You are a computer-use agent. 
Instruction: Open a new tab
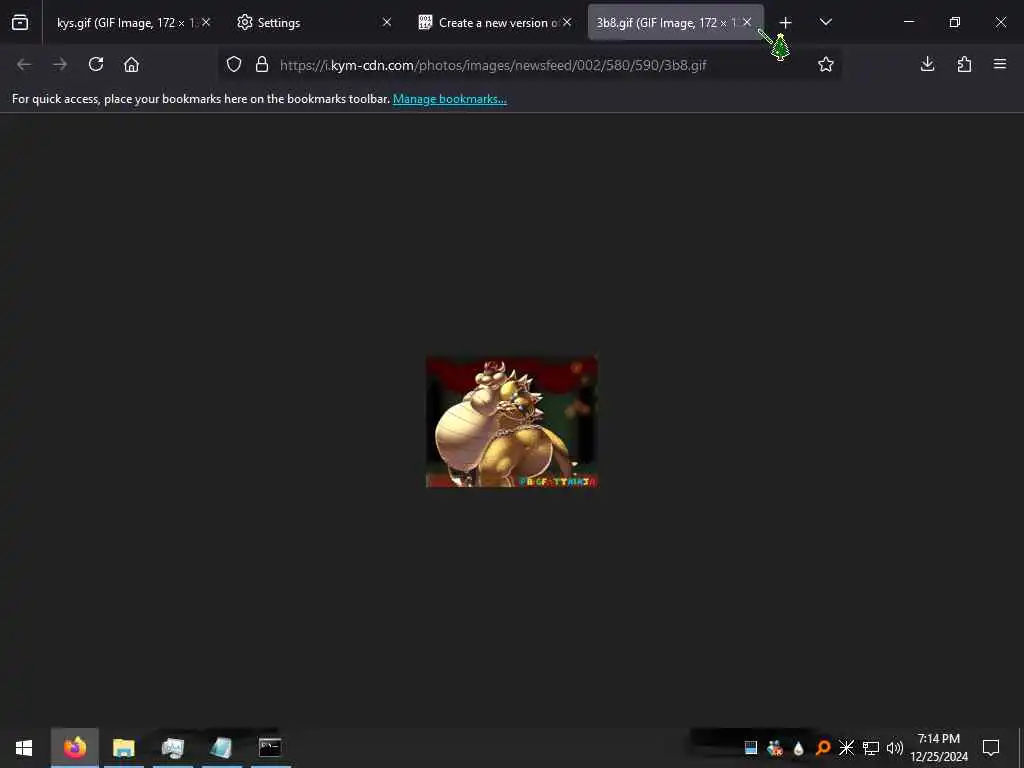point(785,23)
